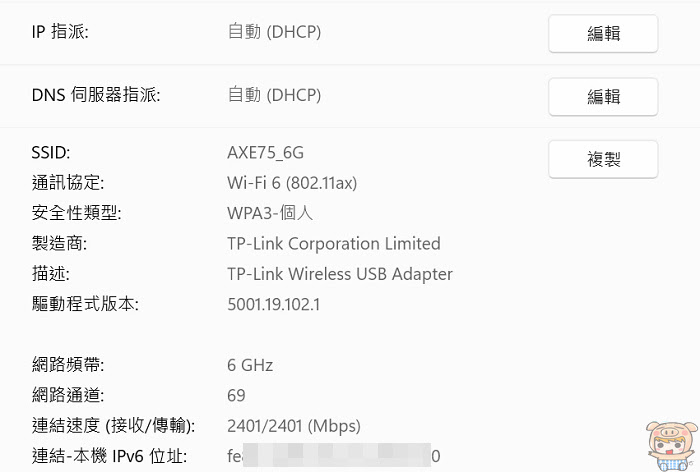Select the 6 GHz network band value
This screenshot has height=472, width=700.
tap(250, 365)
